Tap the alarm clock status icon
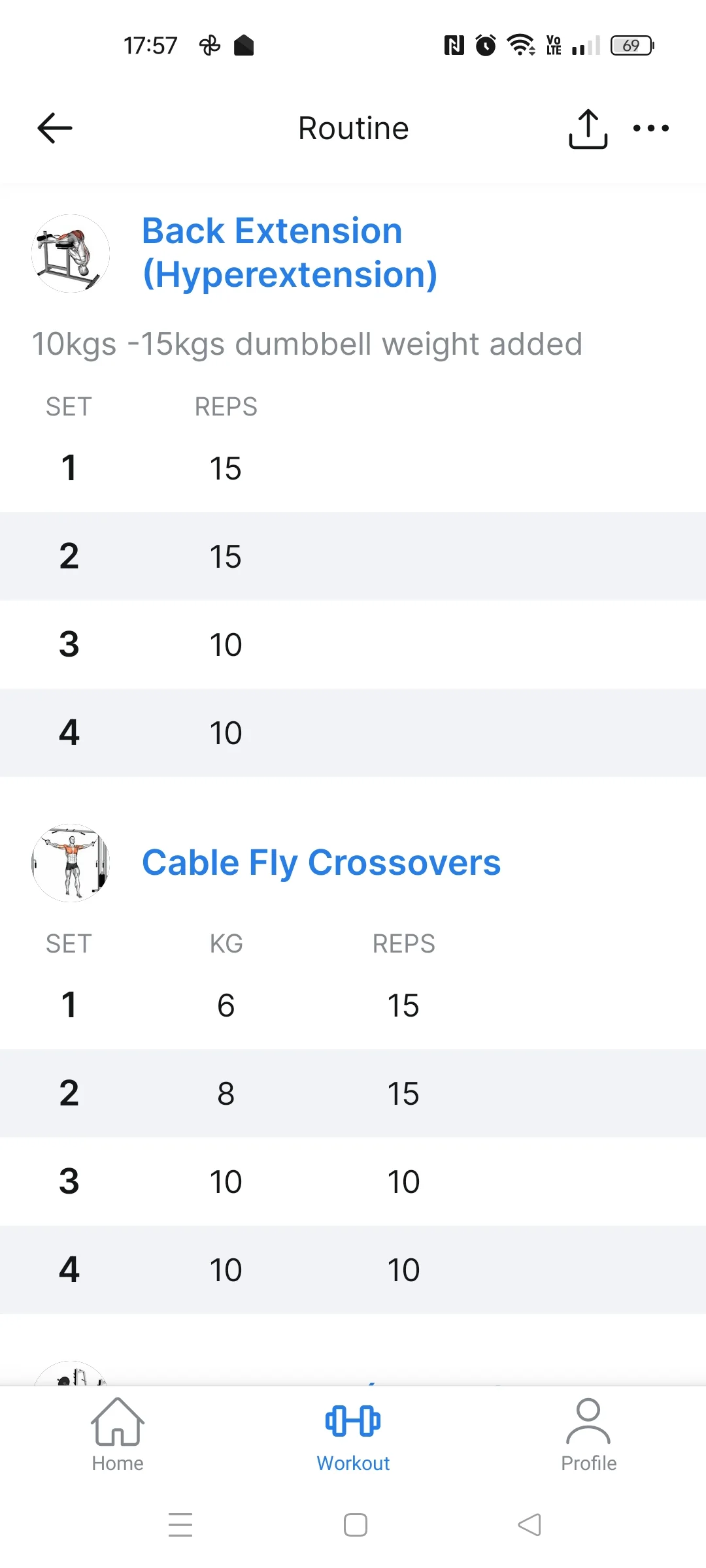Screen dimensions: 706x1568 486,45
